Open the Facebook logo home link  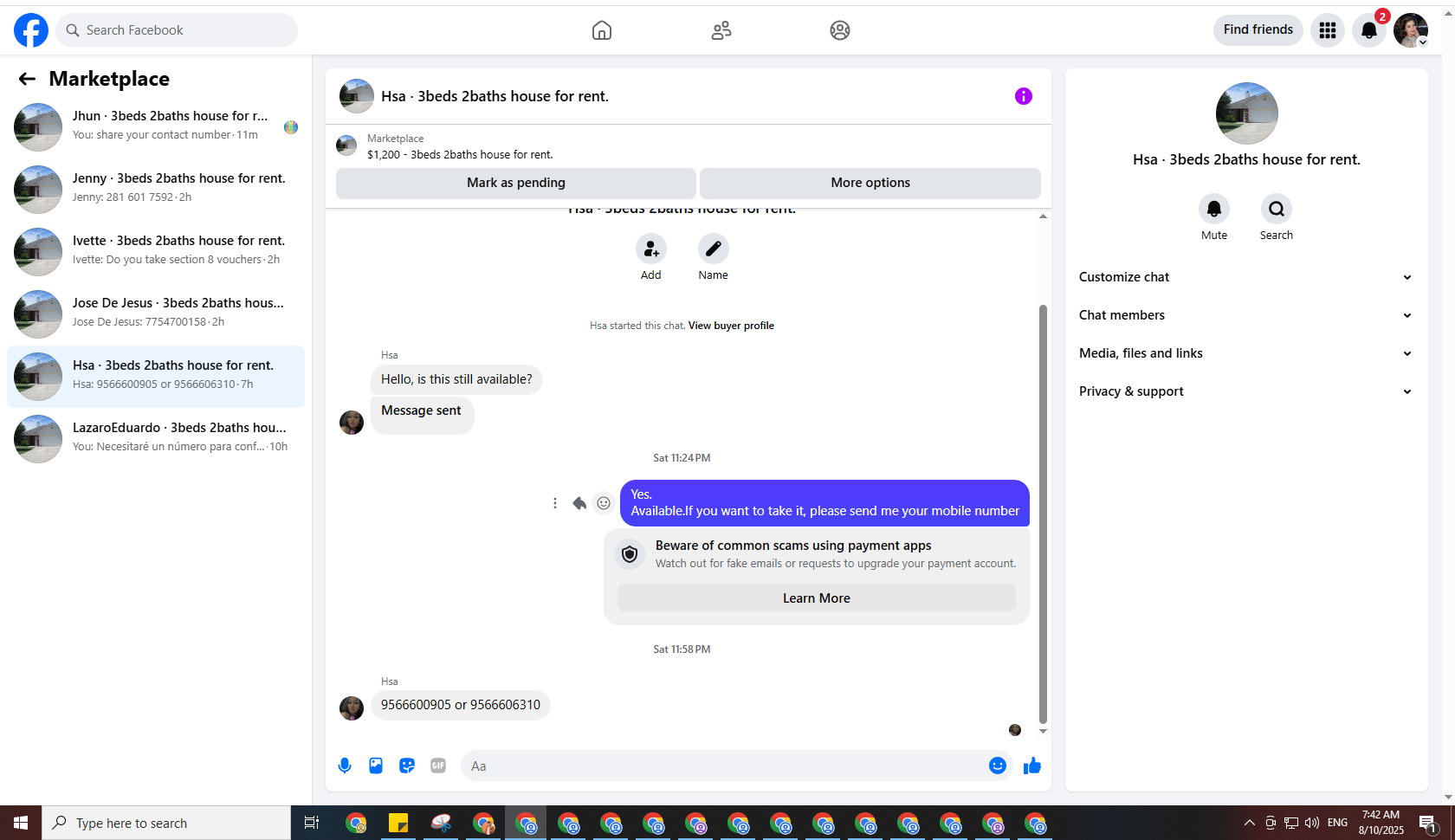coord(31,30)
